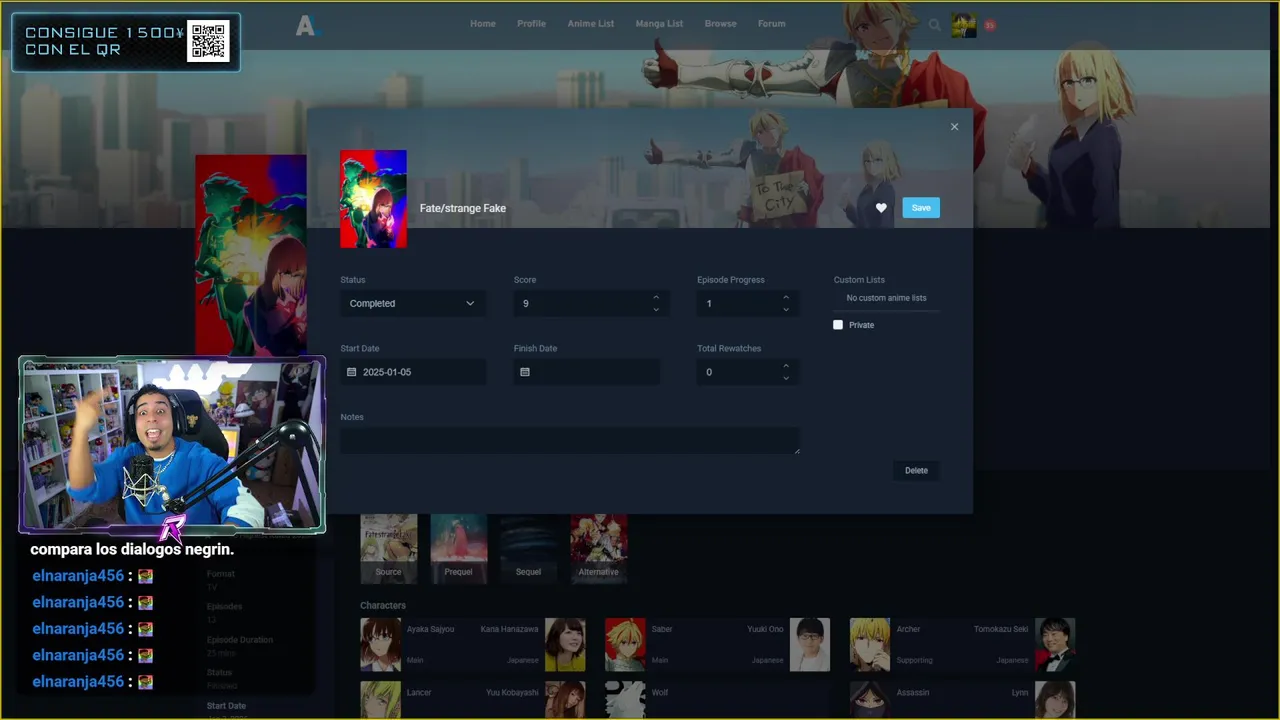
Task: Open Kana Hanazawa voice actor photo
Action: (565, 644)
